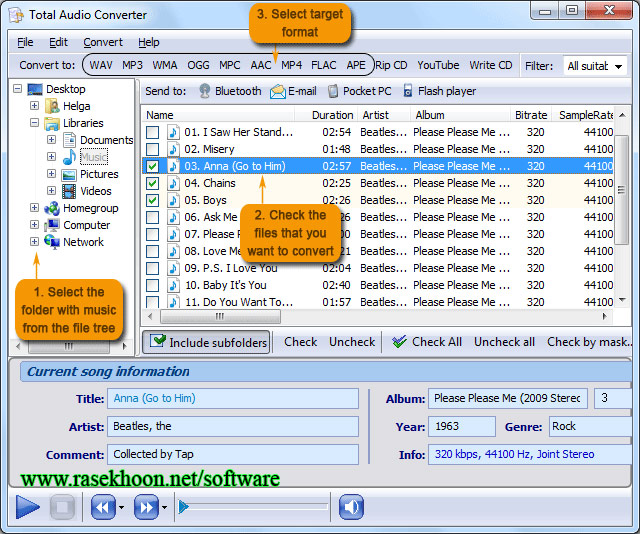Mute audio with the speaker icon
The image size is (640, 534).
click(351, 507)
